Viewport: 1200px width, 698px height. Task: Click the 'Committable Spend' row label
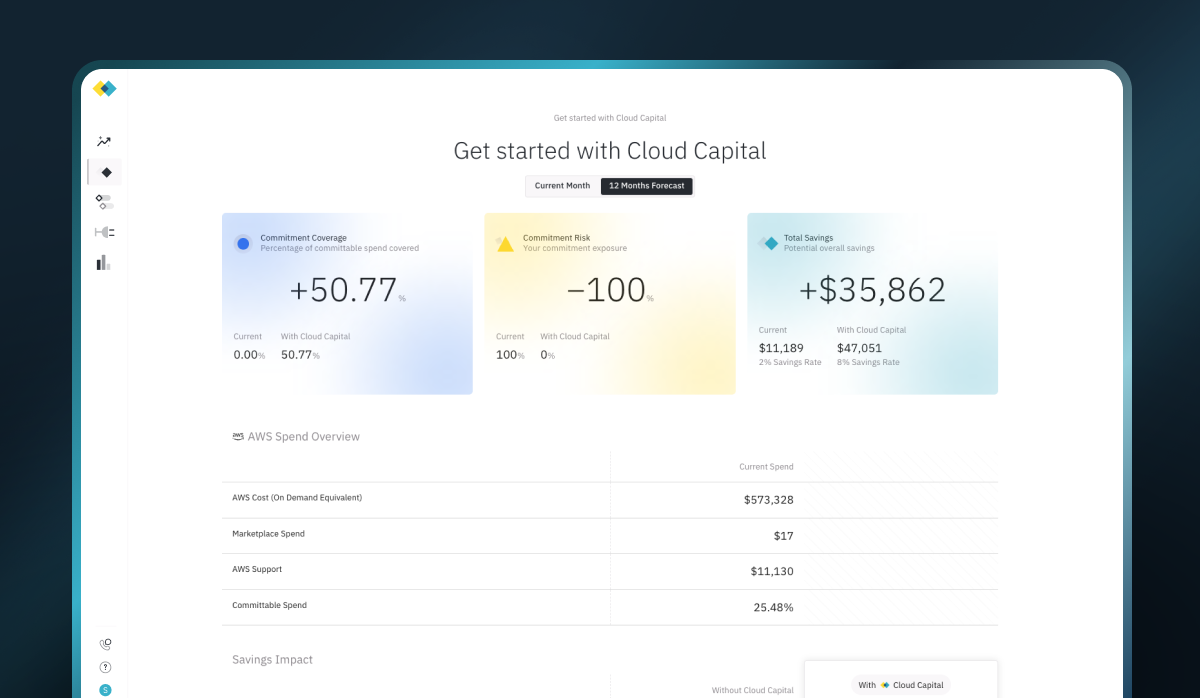click(269, 605)
